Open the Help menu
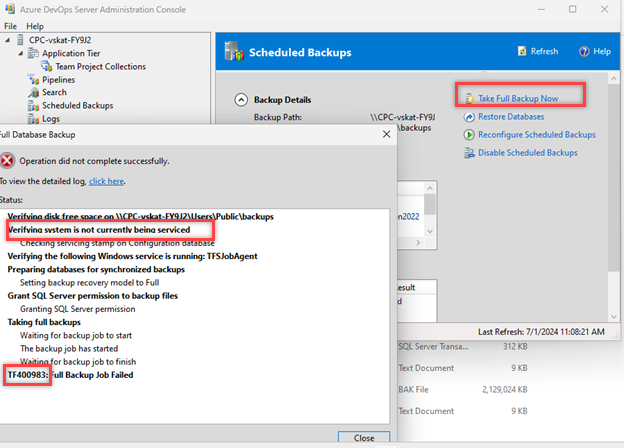 pos(35,25)
